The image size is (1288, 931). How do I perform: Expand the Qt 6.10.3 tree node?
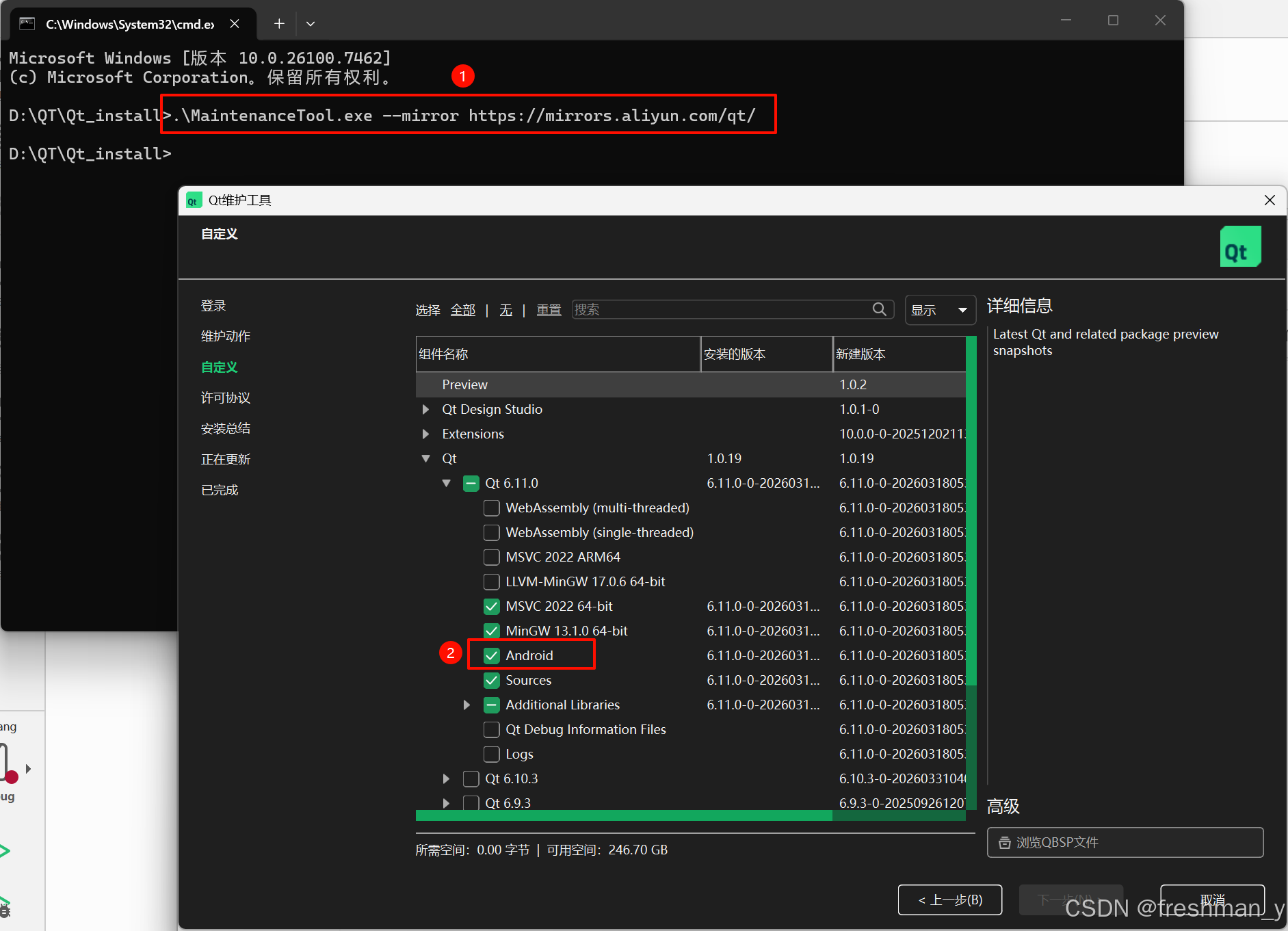tap(447, 778)
